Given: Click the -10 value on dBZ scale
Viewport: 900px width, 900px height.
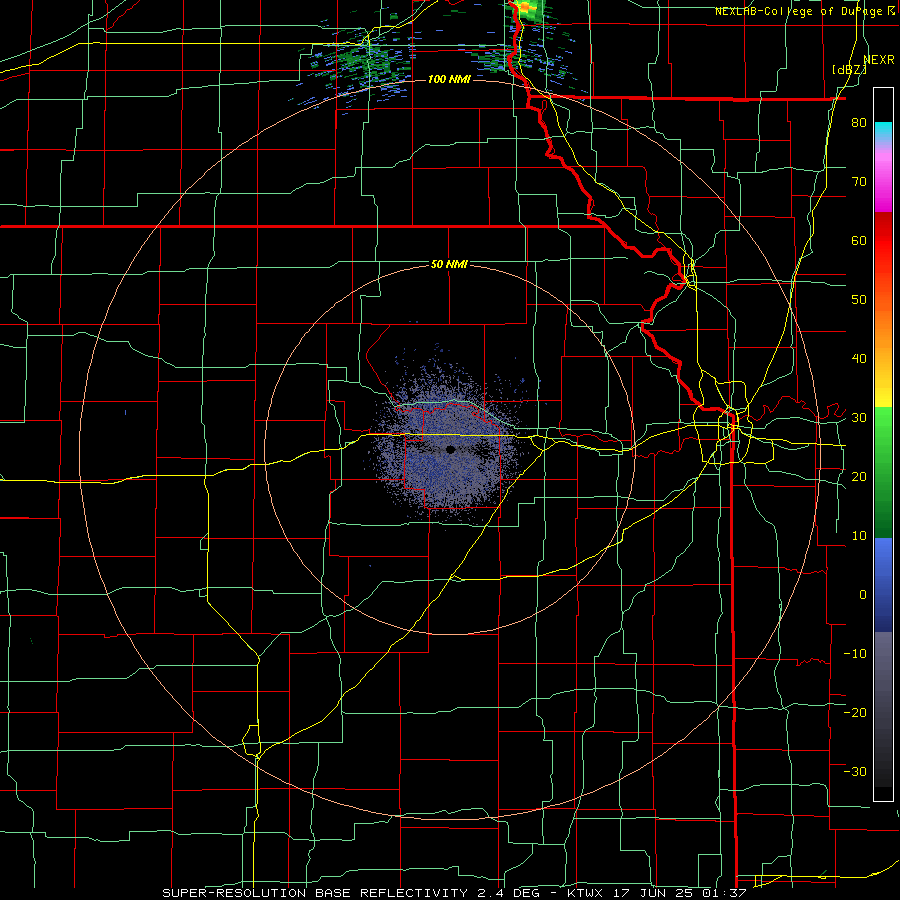Looking at the screenshot, I should click(855, 653).
